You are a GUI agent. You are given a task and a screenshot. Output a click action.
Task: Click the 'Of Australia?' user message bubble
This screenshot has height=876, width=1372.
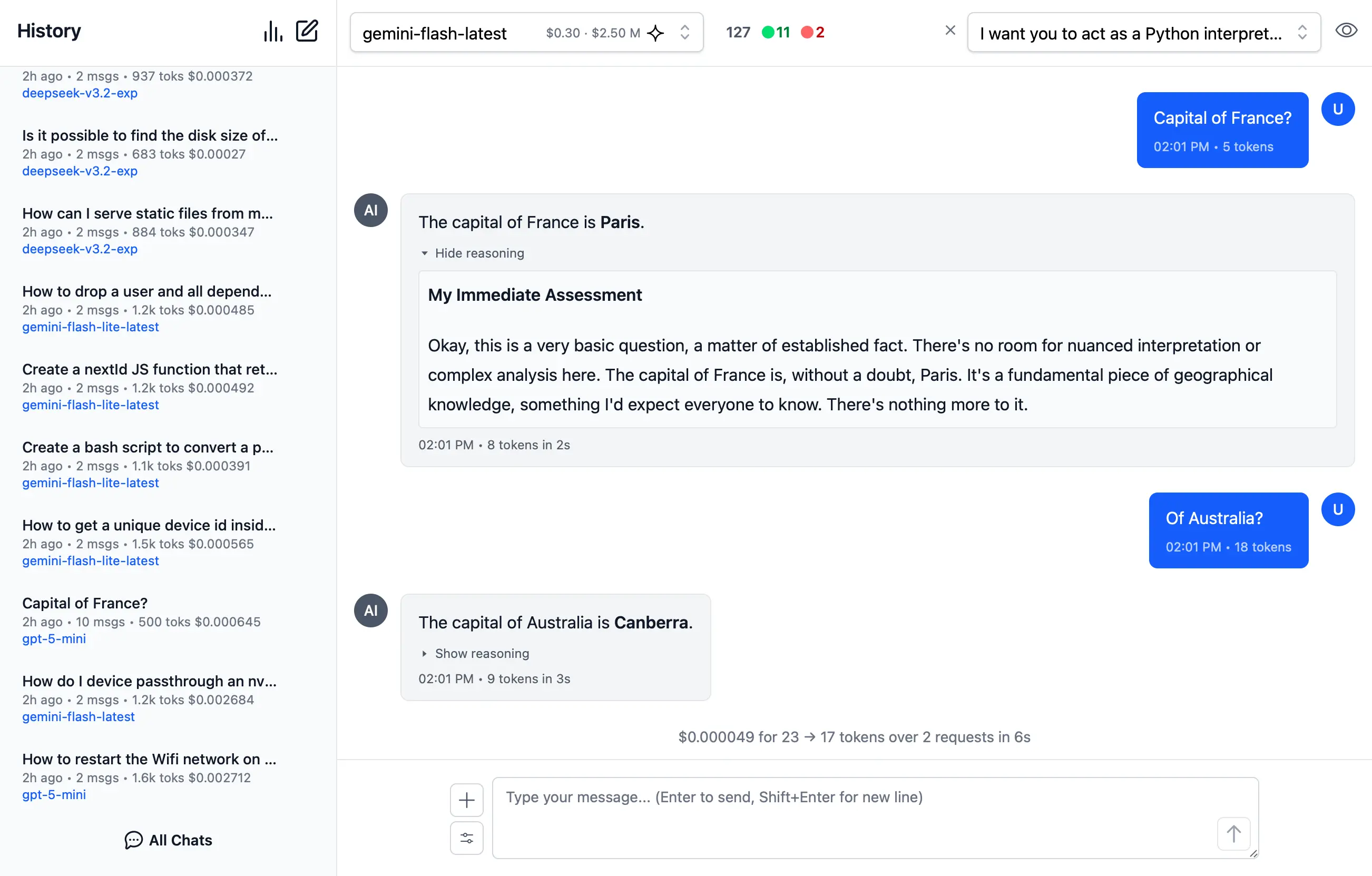pos(1228,530)
